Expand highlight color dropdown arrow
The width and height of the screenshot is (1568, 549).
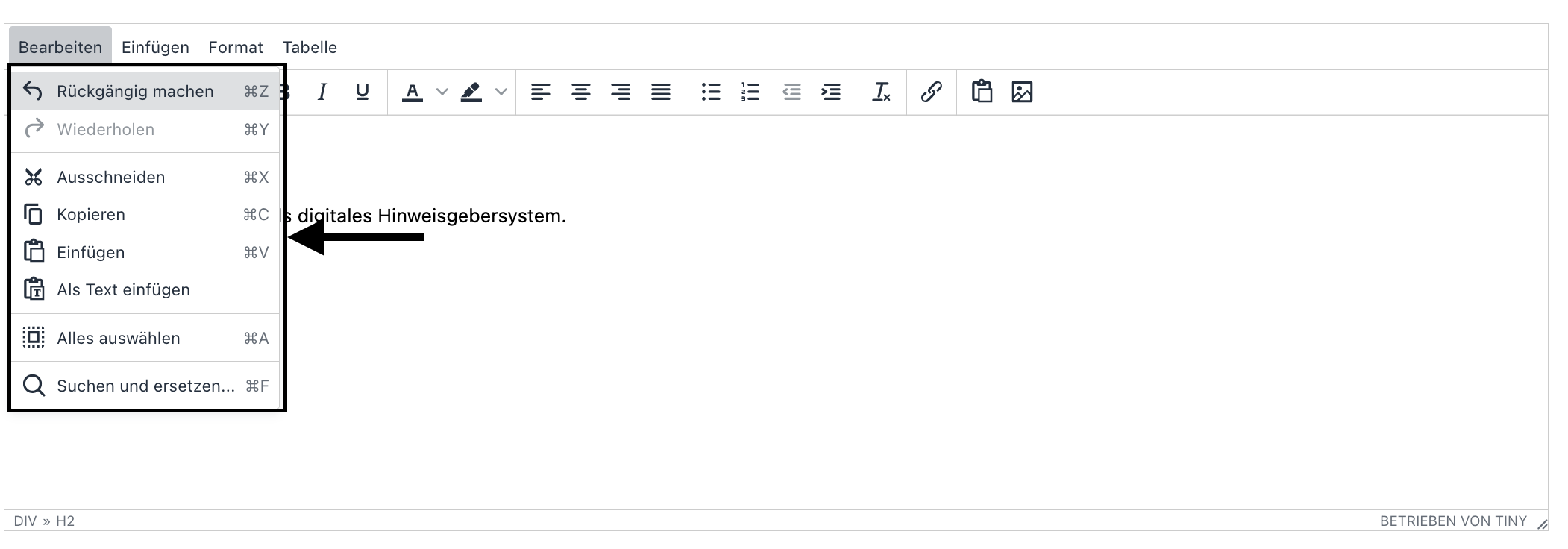(x=501, y=92)
